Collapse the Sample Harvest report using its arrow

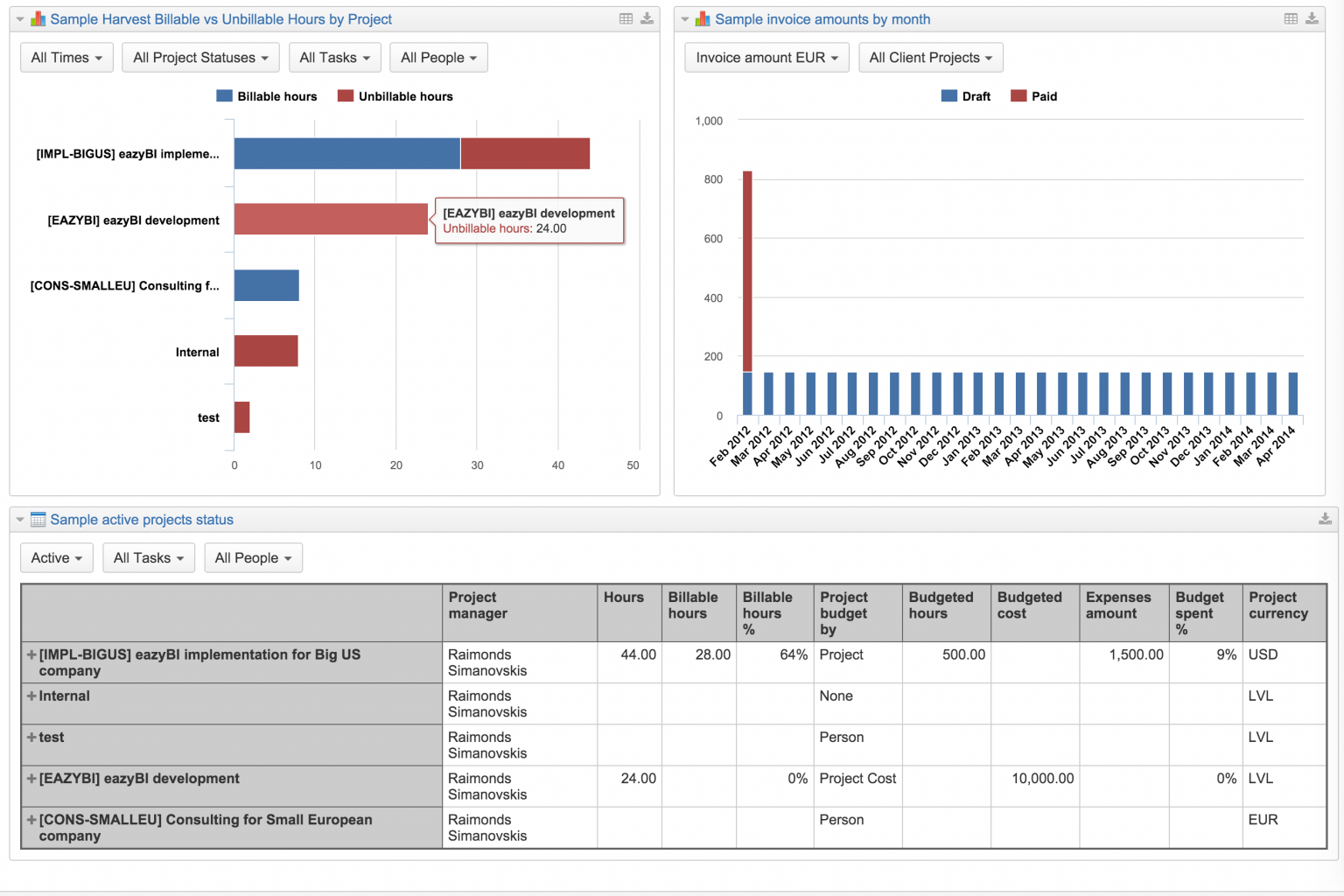tap(19, 18)
